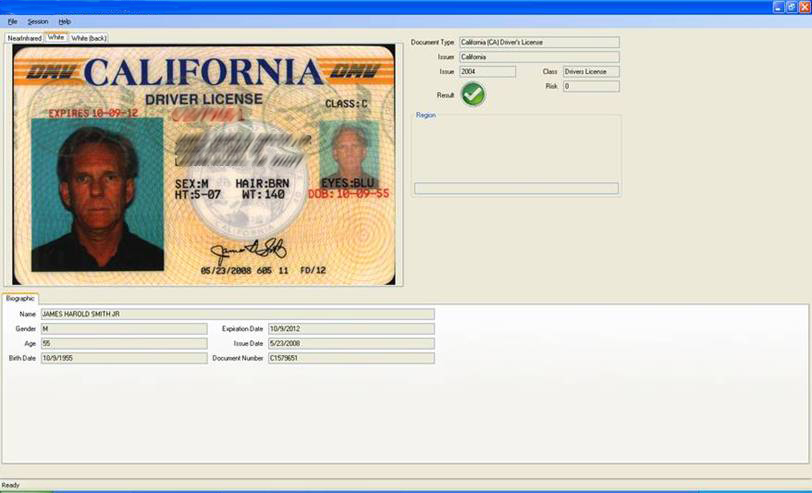Open the File menu
812x493 pixels.
coord(12,22)
